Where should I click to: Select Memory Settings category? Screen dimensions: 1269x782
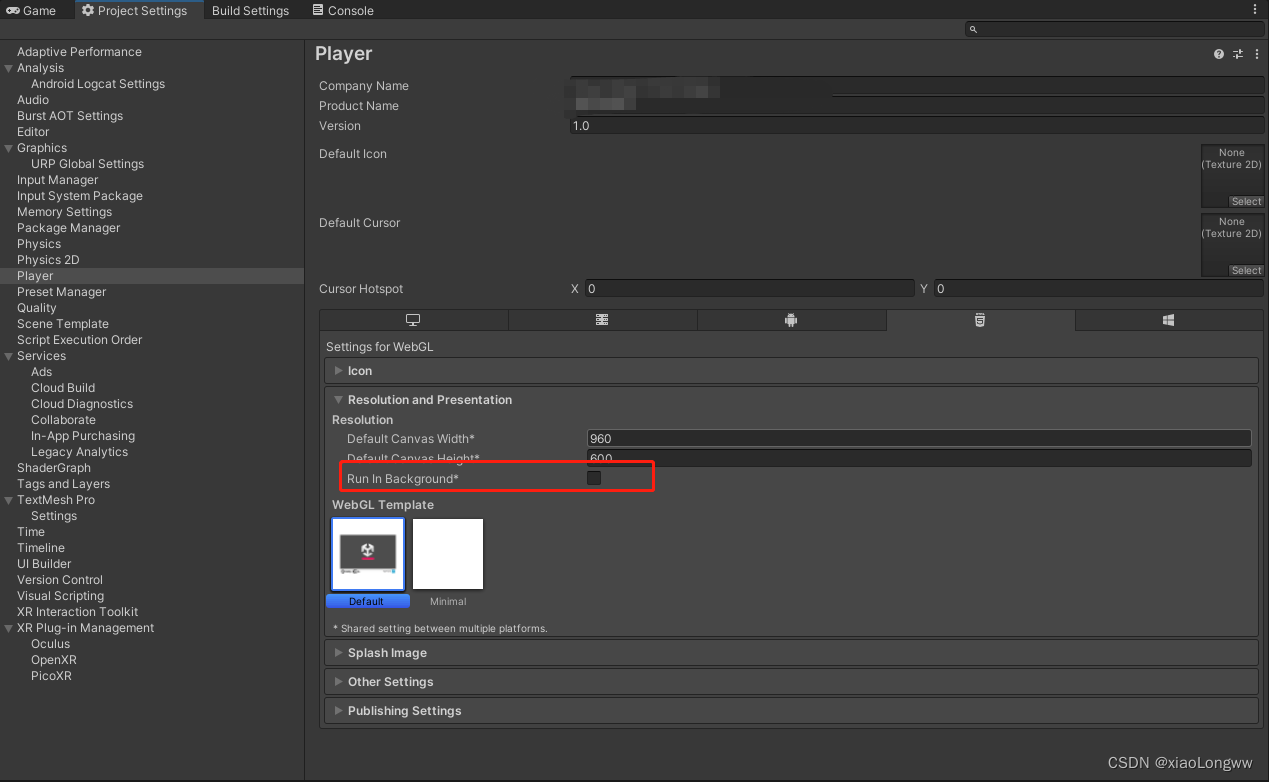(64, 212)
